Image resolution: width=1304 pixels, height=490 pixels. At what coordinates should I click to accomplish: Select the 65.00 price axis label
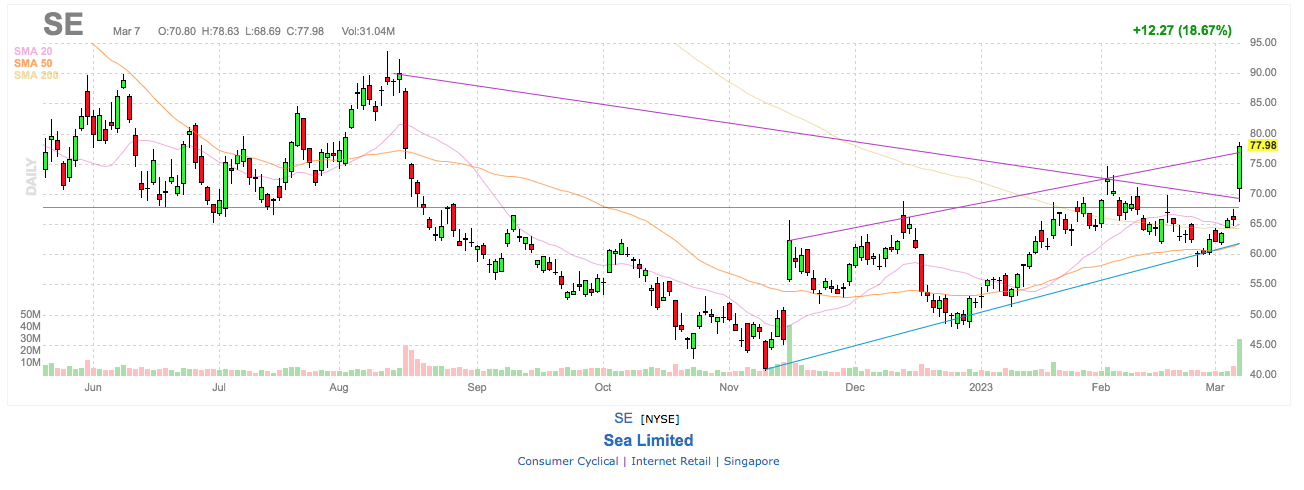click(1265, 224)
